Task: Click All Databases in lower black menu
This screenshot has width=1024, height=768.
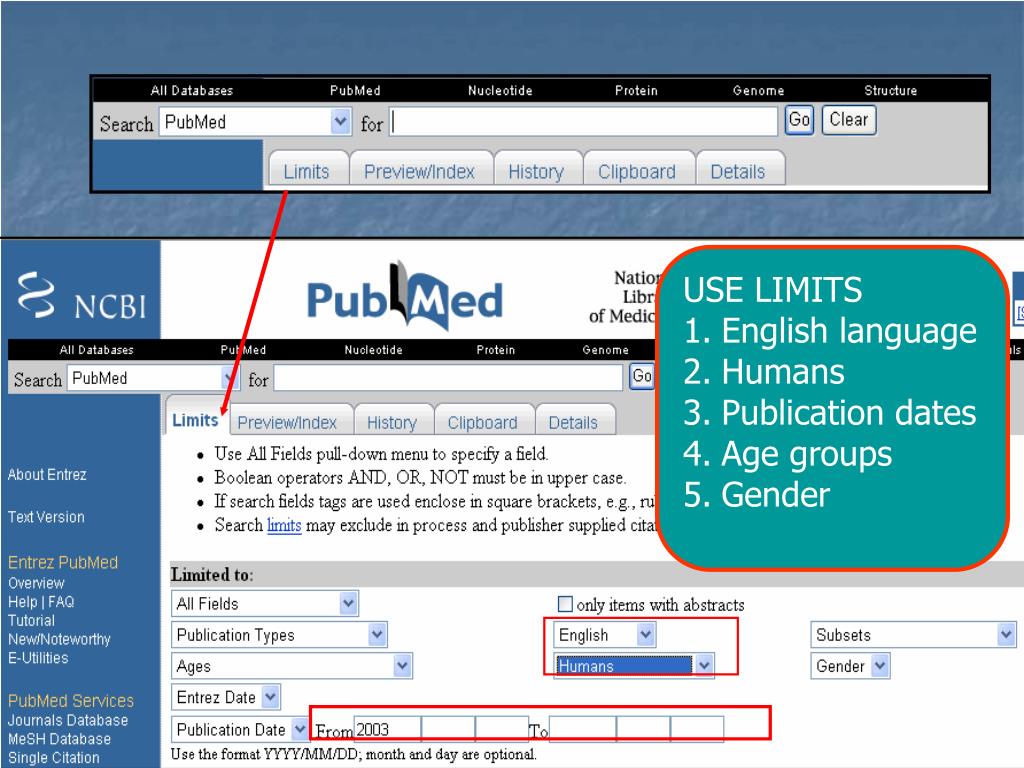Action: (x=97, y=350)
